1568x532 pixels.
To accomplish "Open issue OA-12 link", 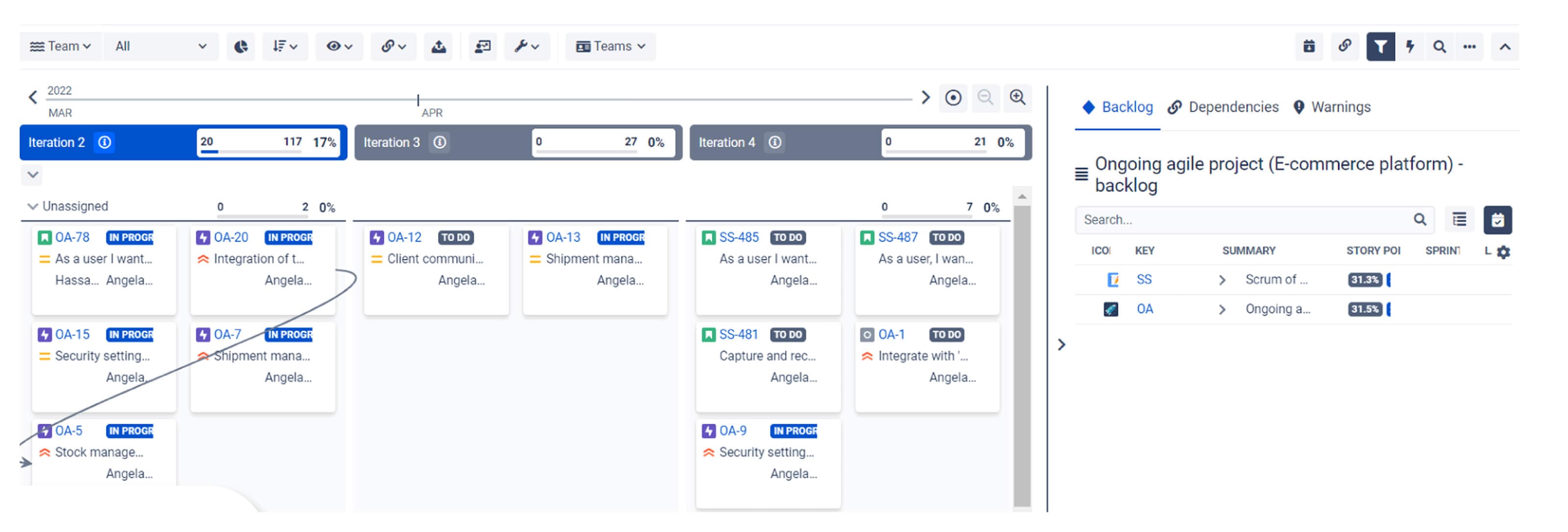I will click(404, 238).
